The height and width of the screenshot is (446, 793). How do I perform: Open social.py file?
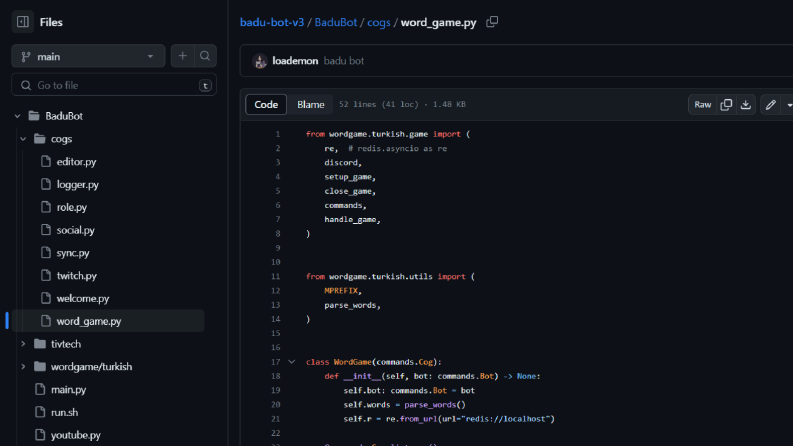75,230
